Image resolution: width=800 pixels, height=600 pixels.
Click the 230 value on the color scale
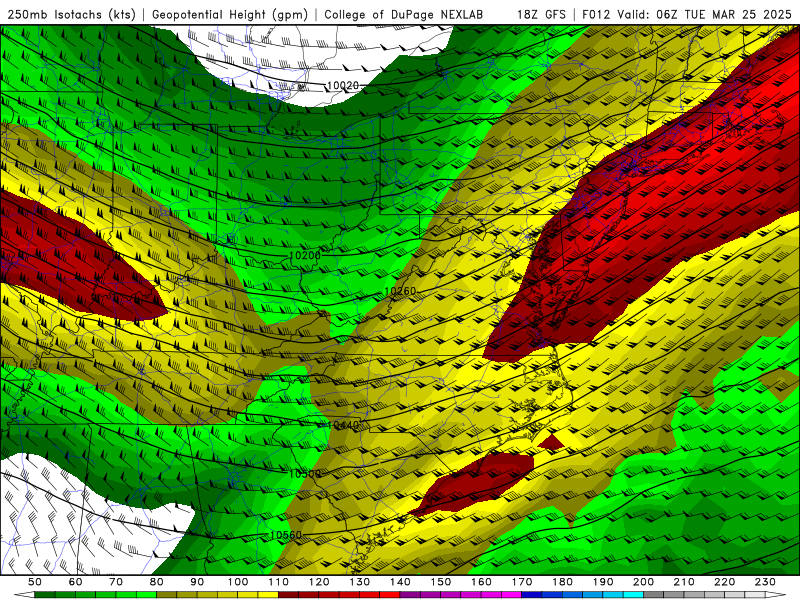tap(765, 582)
